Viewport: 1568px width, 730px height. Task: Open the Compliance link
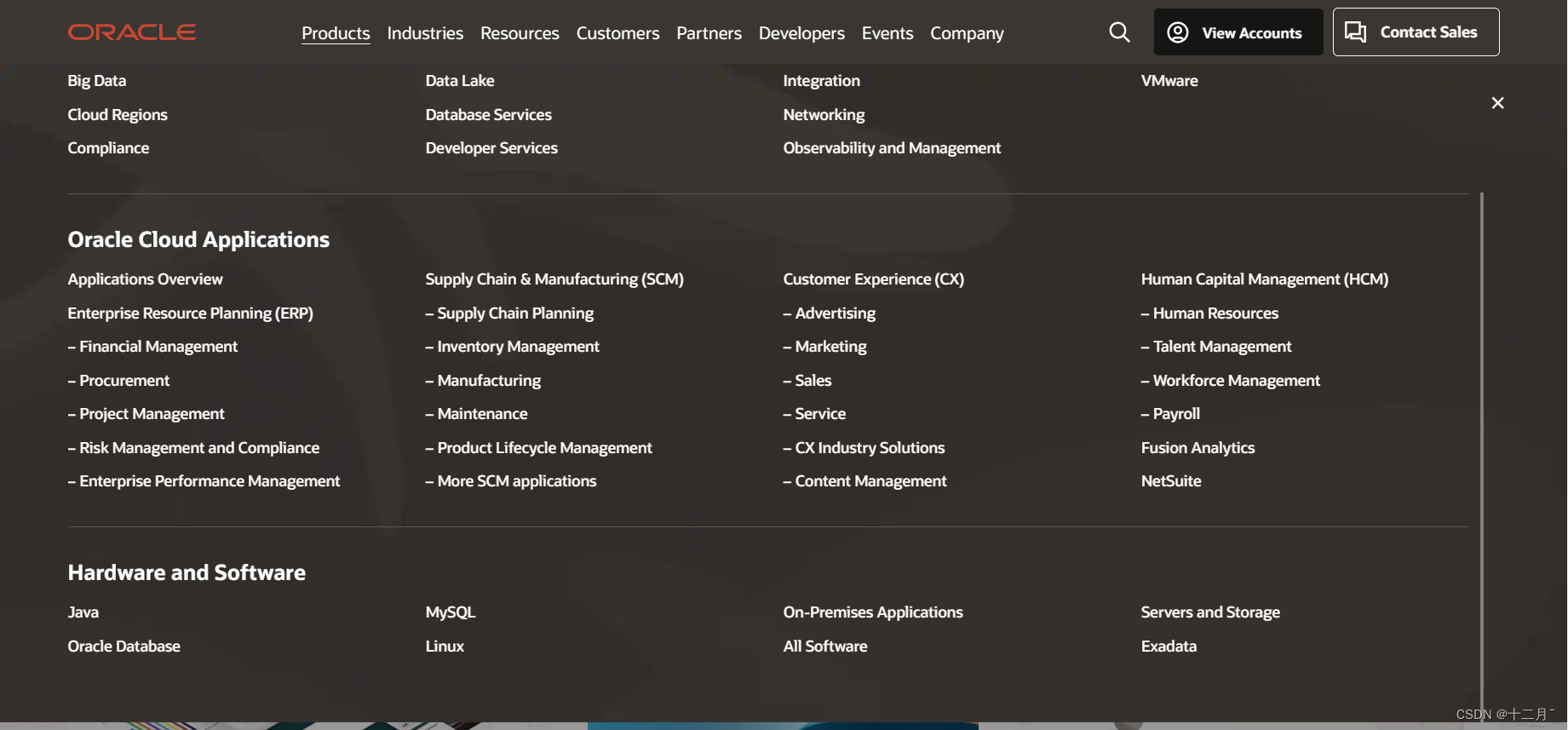(x=108, y=148)
